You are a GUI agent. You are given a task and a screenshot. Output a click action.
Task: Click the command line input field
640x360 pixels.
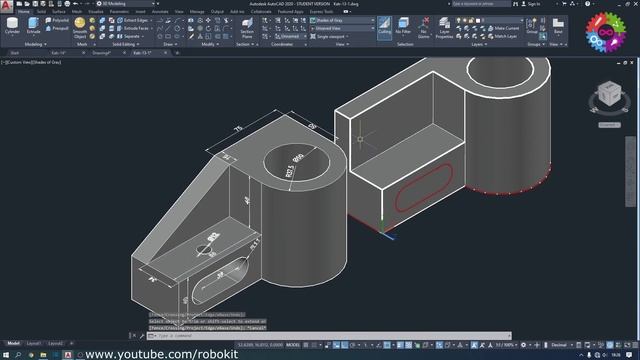(x=329, y=336)
